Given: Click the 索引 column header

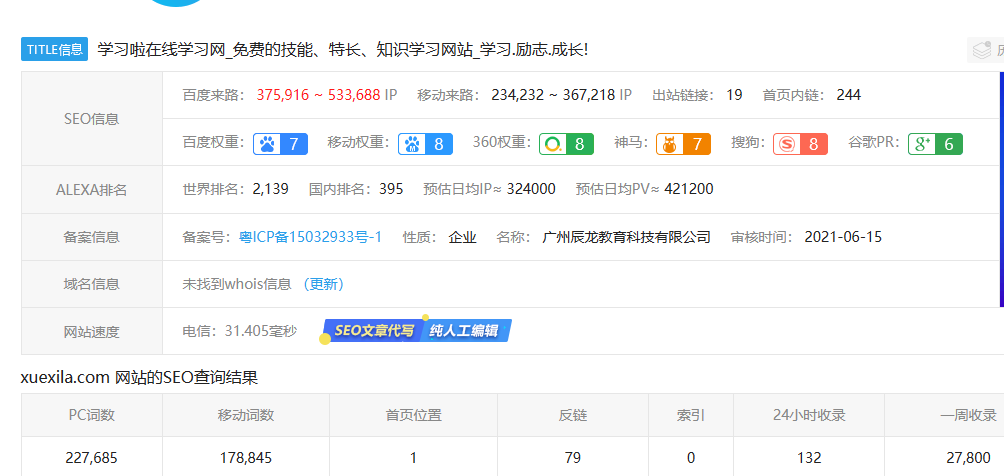Looking at the screenshot, I should [691, 415].
